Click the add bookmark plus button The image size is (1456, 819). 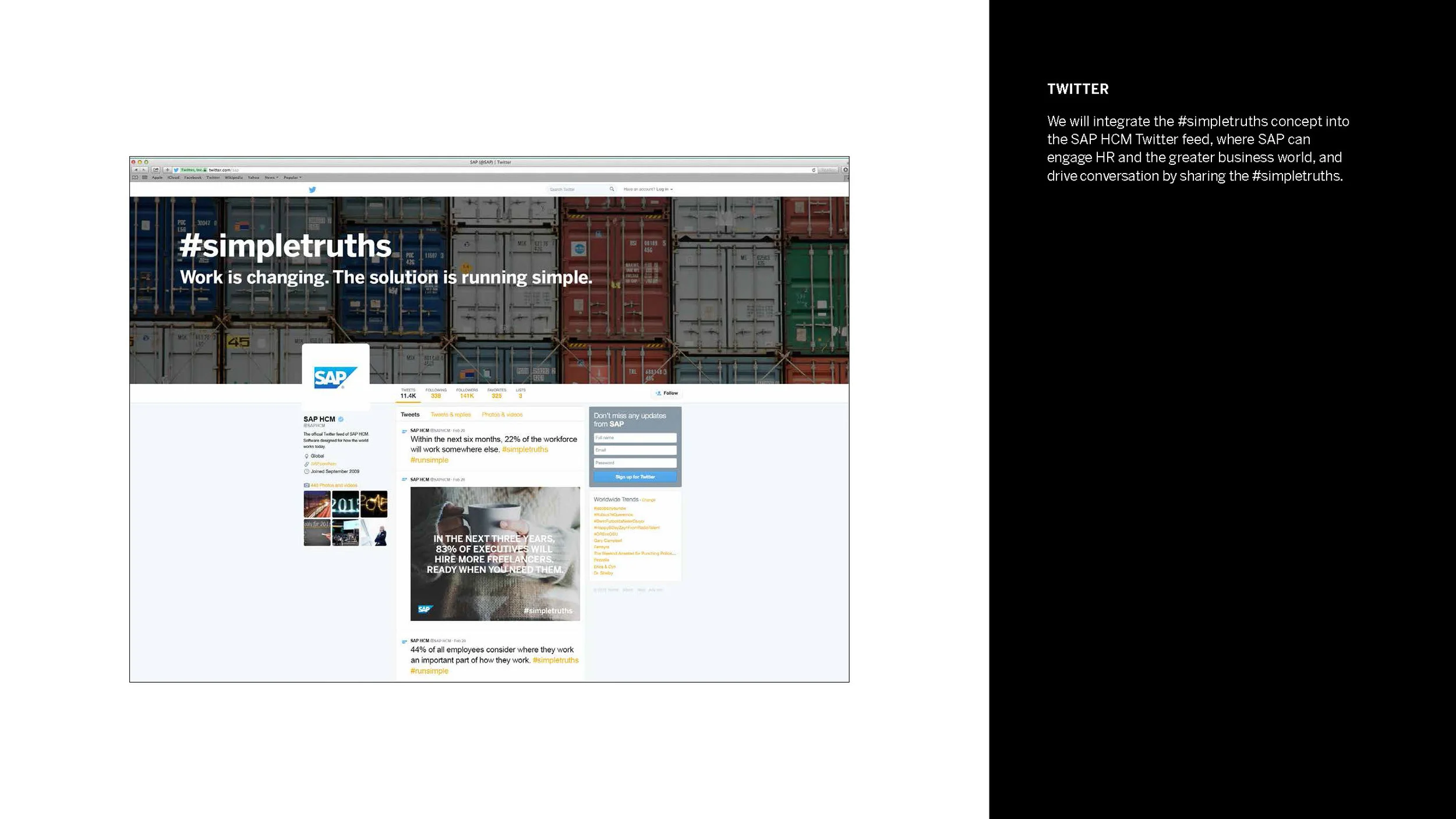coord(167,170)
